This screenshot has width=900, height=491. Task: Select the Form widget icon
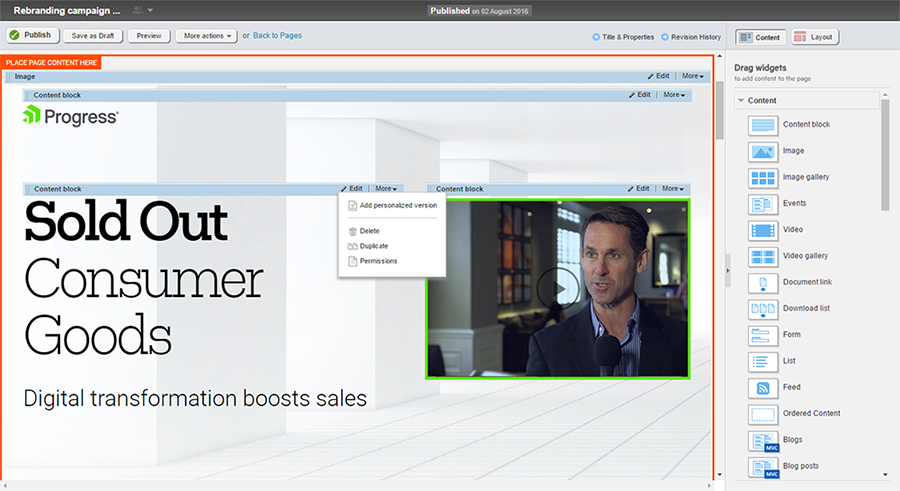pyautogui.click(x=763, y=335)
